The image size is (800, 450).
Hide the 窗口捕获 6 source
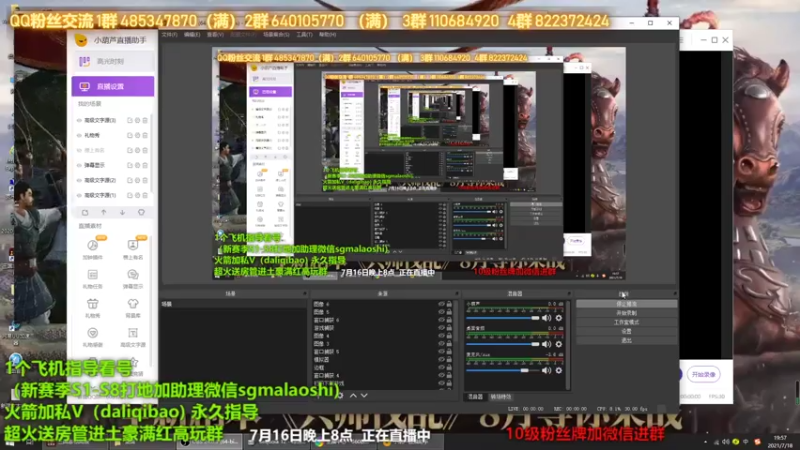(x=441, y=320)
